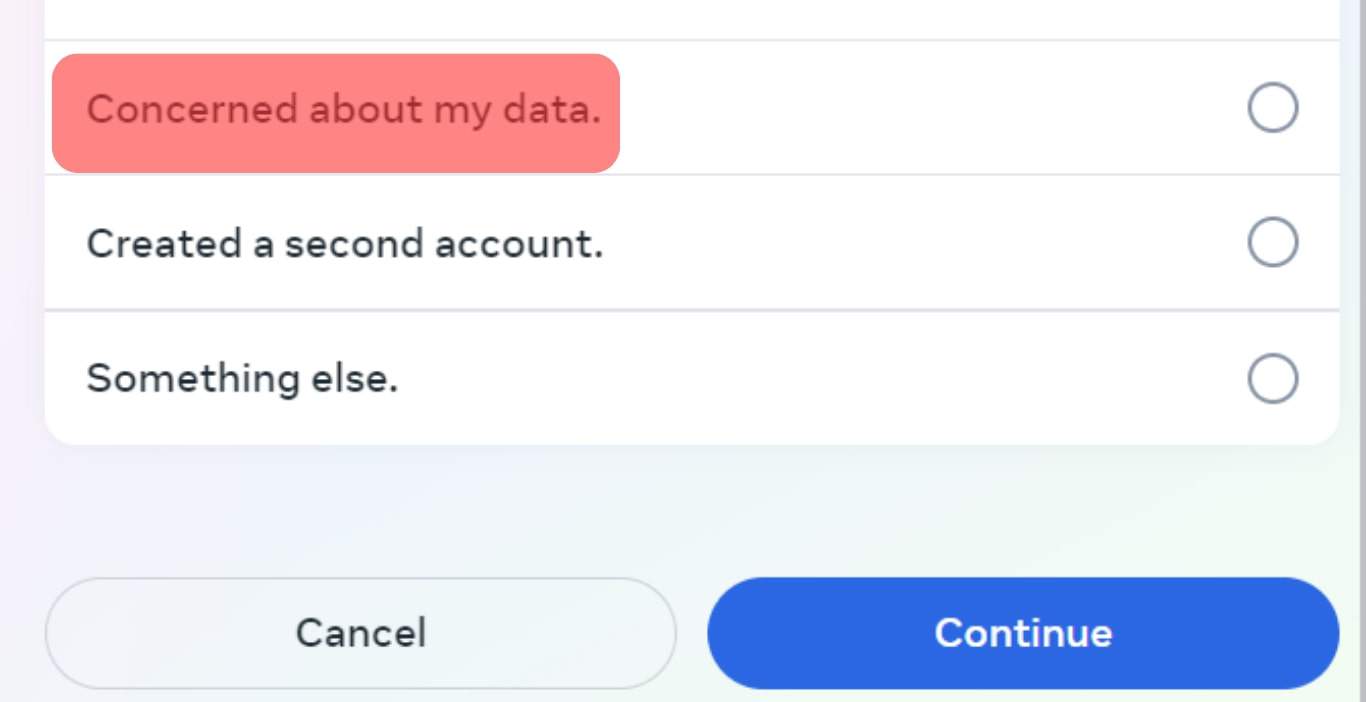Select the 'Created a second account.' radio button

tap(1273, 243)
